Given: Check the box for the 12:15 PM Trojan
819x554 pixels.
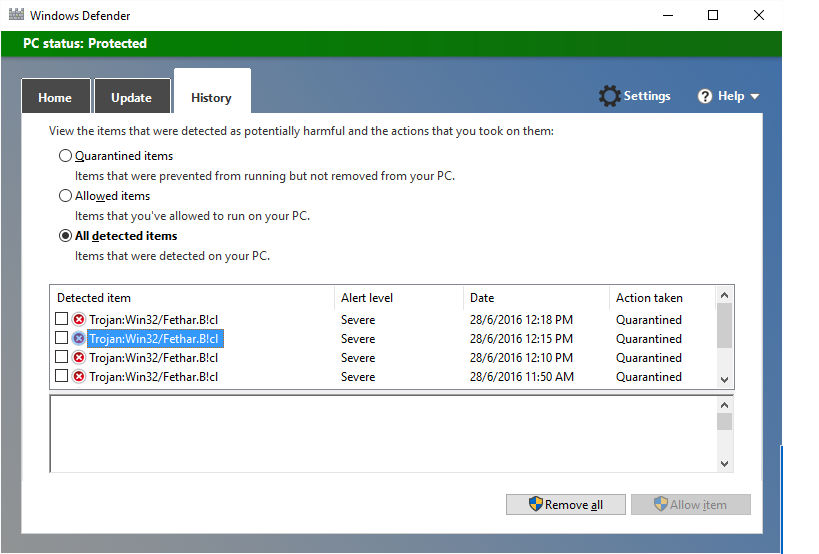Looking at the screenshot, I should coord(62,338).
